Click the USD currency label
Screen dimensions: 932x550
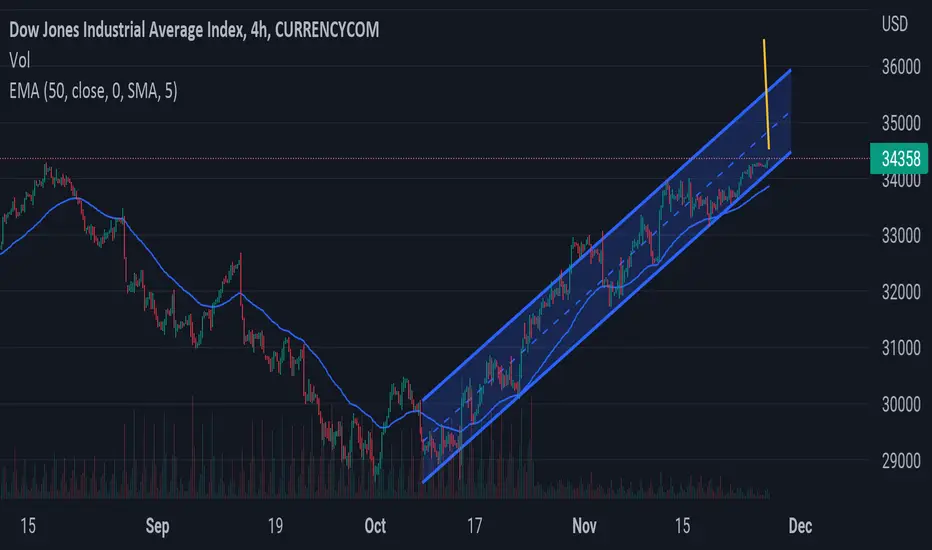895,24
